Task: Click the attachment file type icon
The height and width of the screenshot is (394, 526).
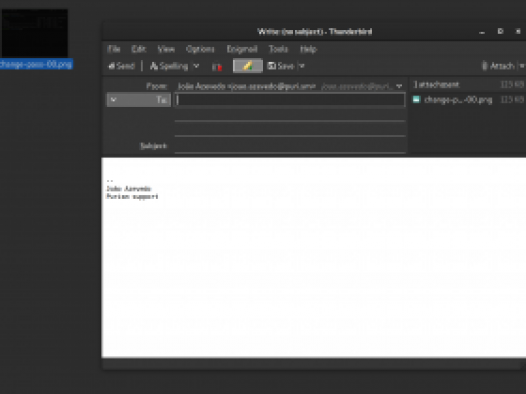Action: tap(416, 99)
